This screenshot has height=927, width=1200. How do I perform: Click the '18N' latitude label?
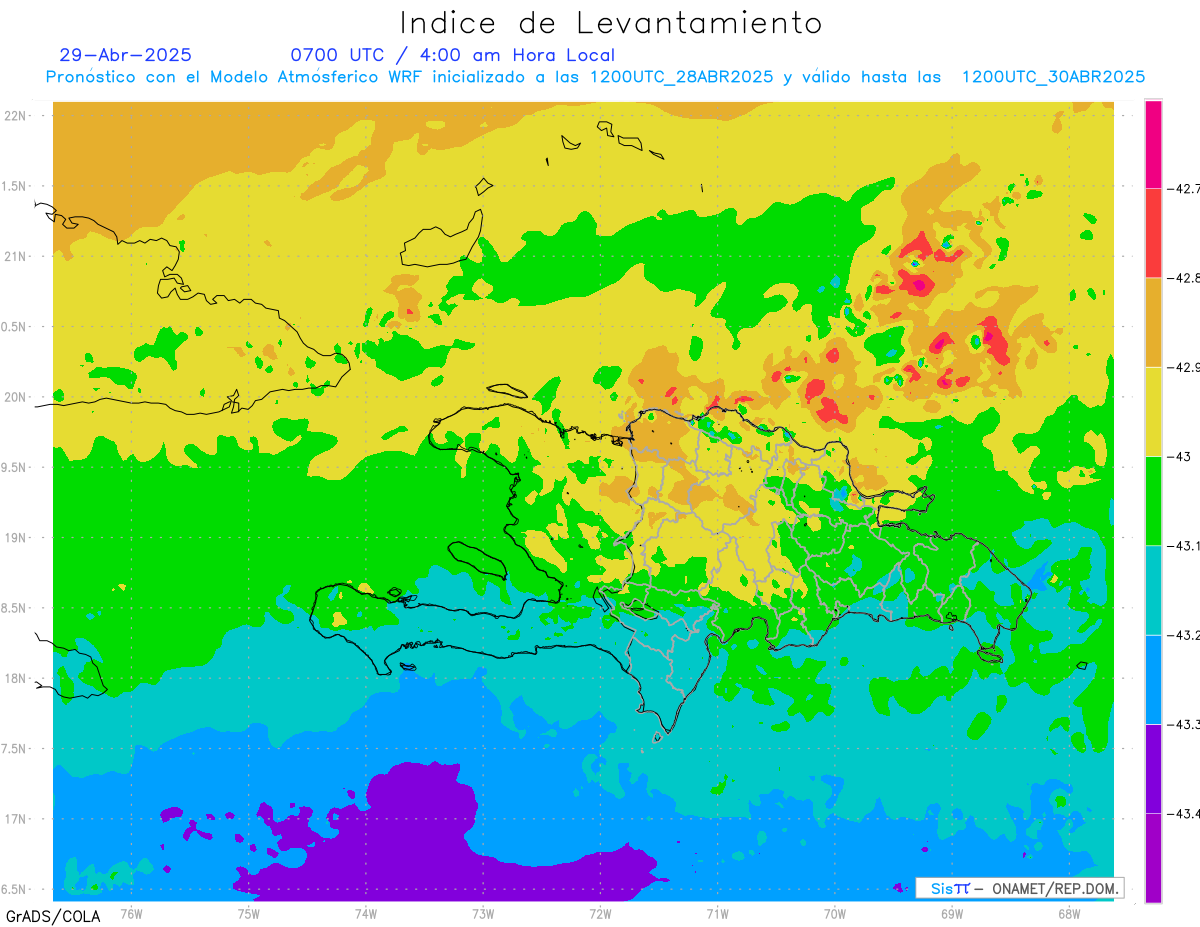(x=17, y=678)
